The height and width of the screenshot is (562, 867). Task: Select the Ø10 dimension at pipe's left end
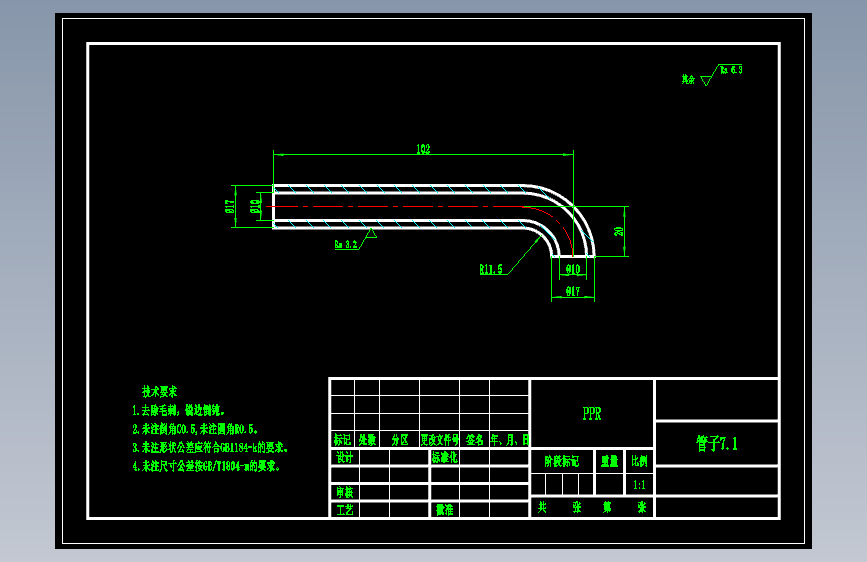(255, 206)
